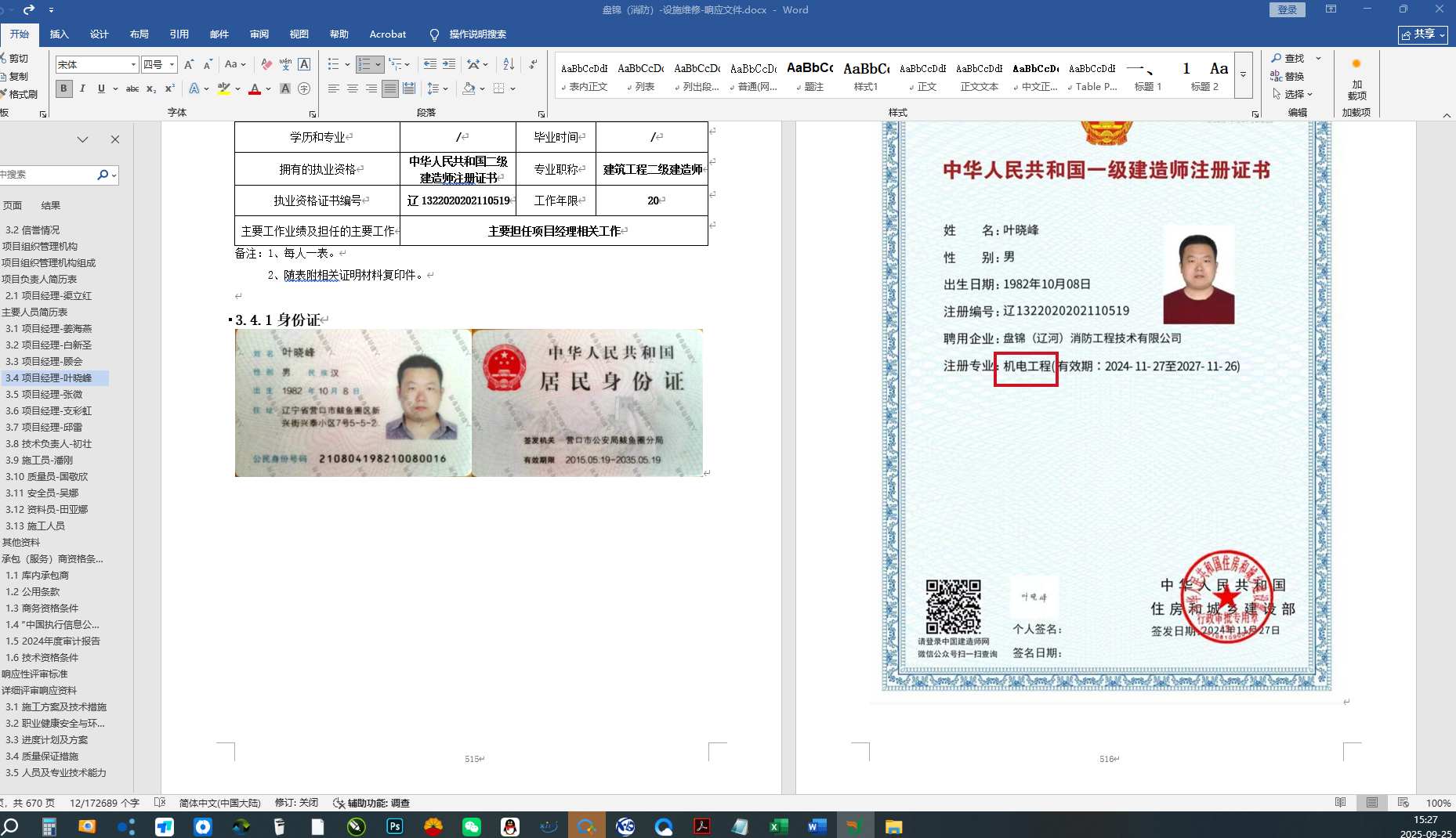Sort the selected text A to Z

point(509,64)
